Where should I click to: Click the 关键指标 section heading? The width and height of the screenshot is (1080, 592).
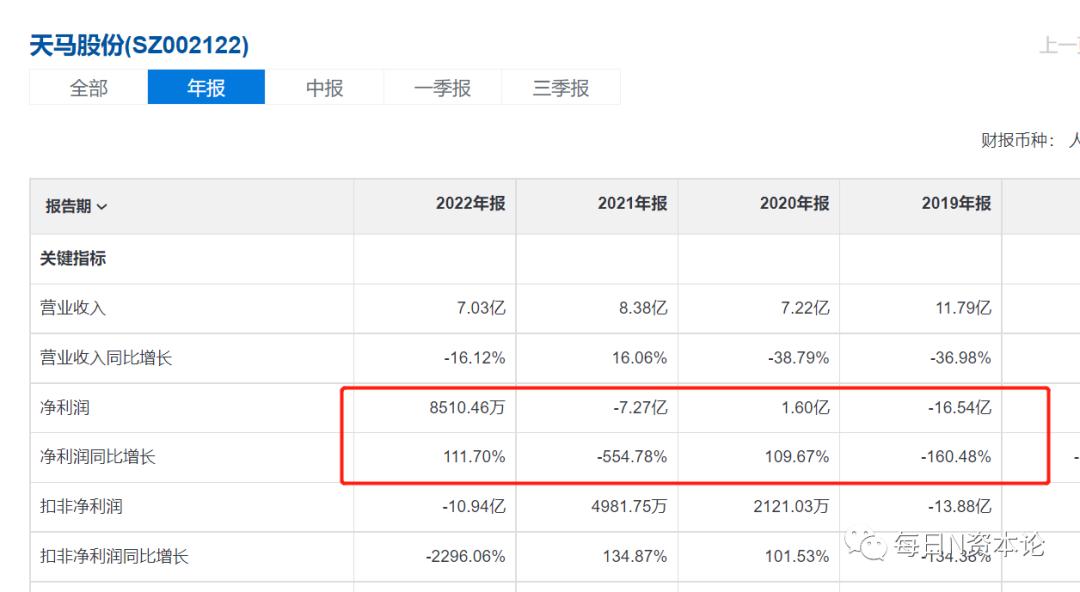pos(73,258)
